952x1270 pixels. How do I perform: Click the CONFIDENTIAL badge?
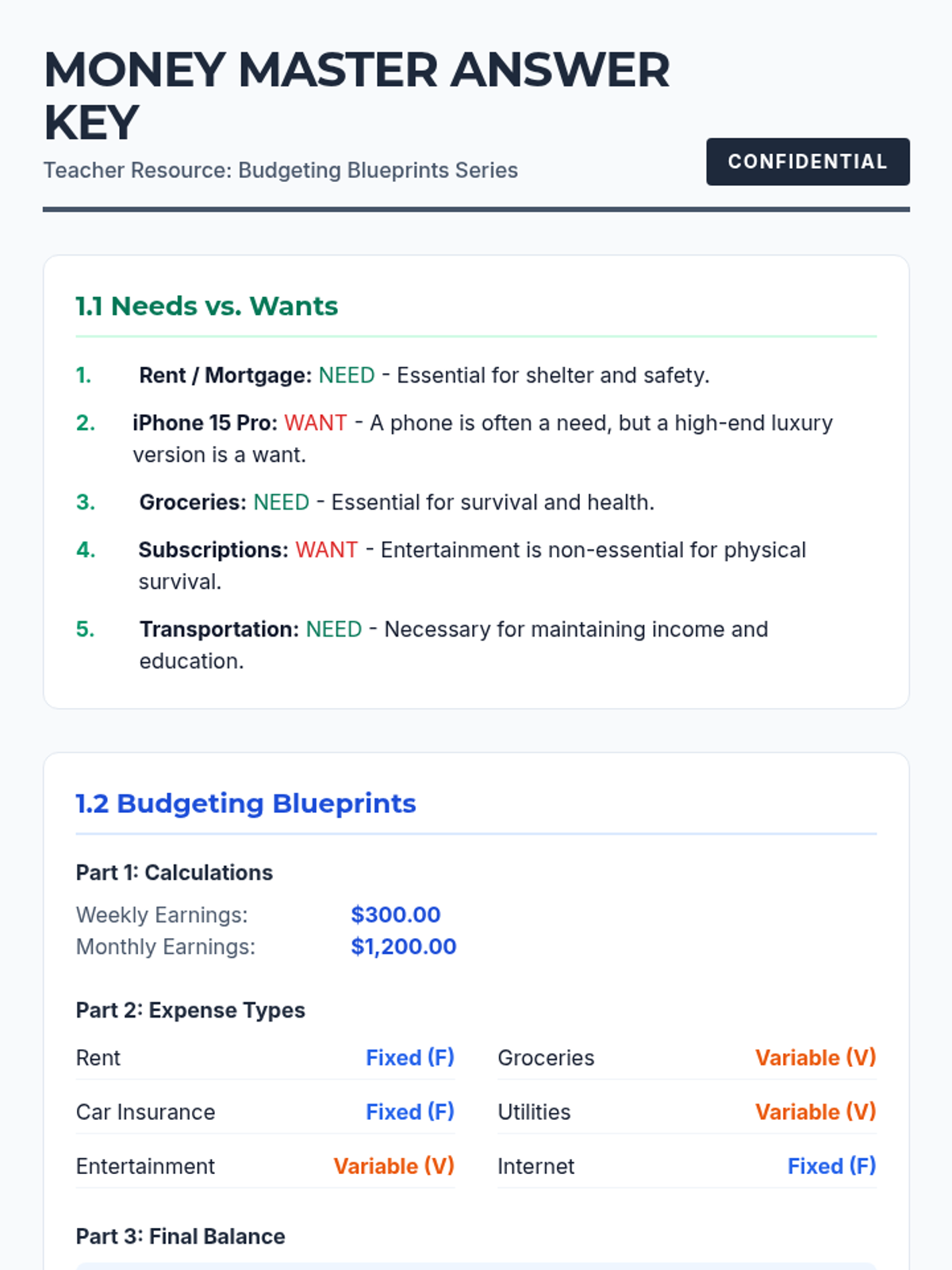tap(808, 162)
